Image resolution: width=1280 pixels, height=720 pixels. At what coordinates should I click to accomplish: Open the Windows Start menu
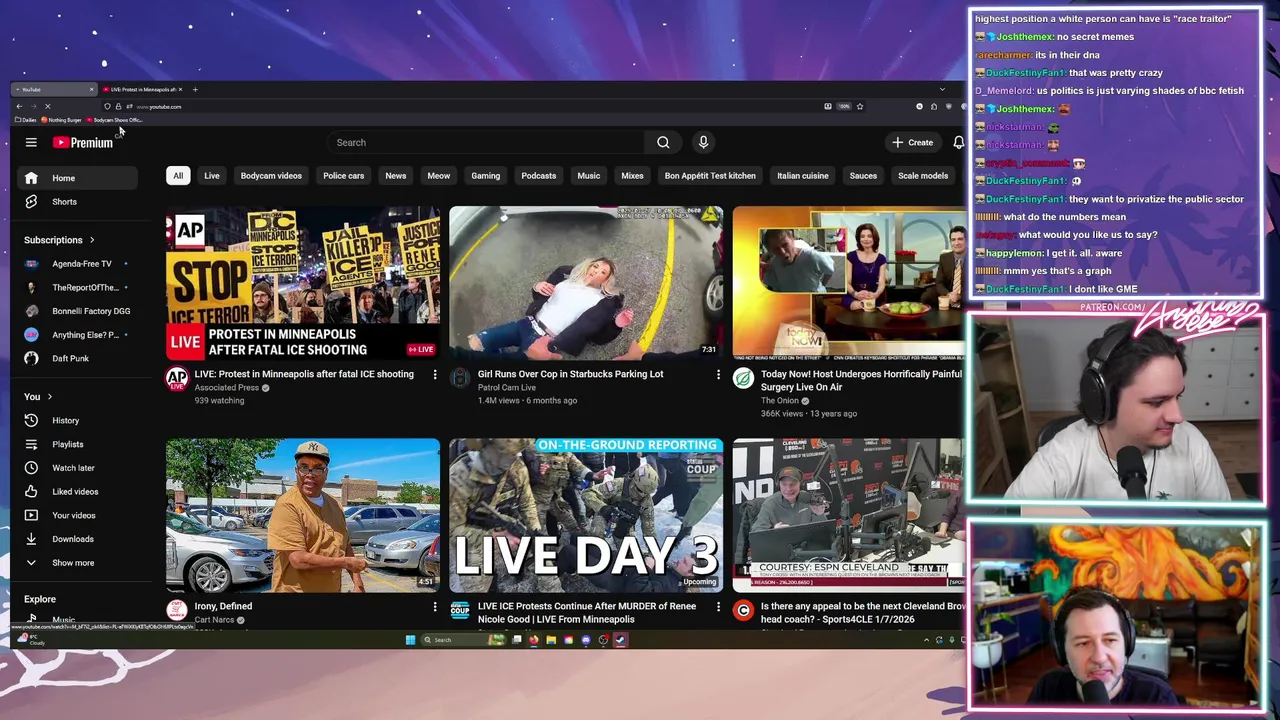410,640
